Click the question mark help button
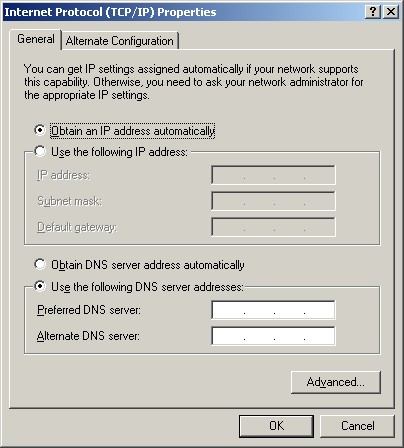This screenshot has width=404, height=448. click(x=373, y=12)
